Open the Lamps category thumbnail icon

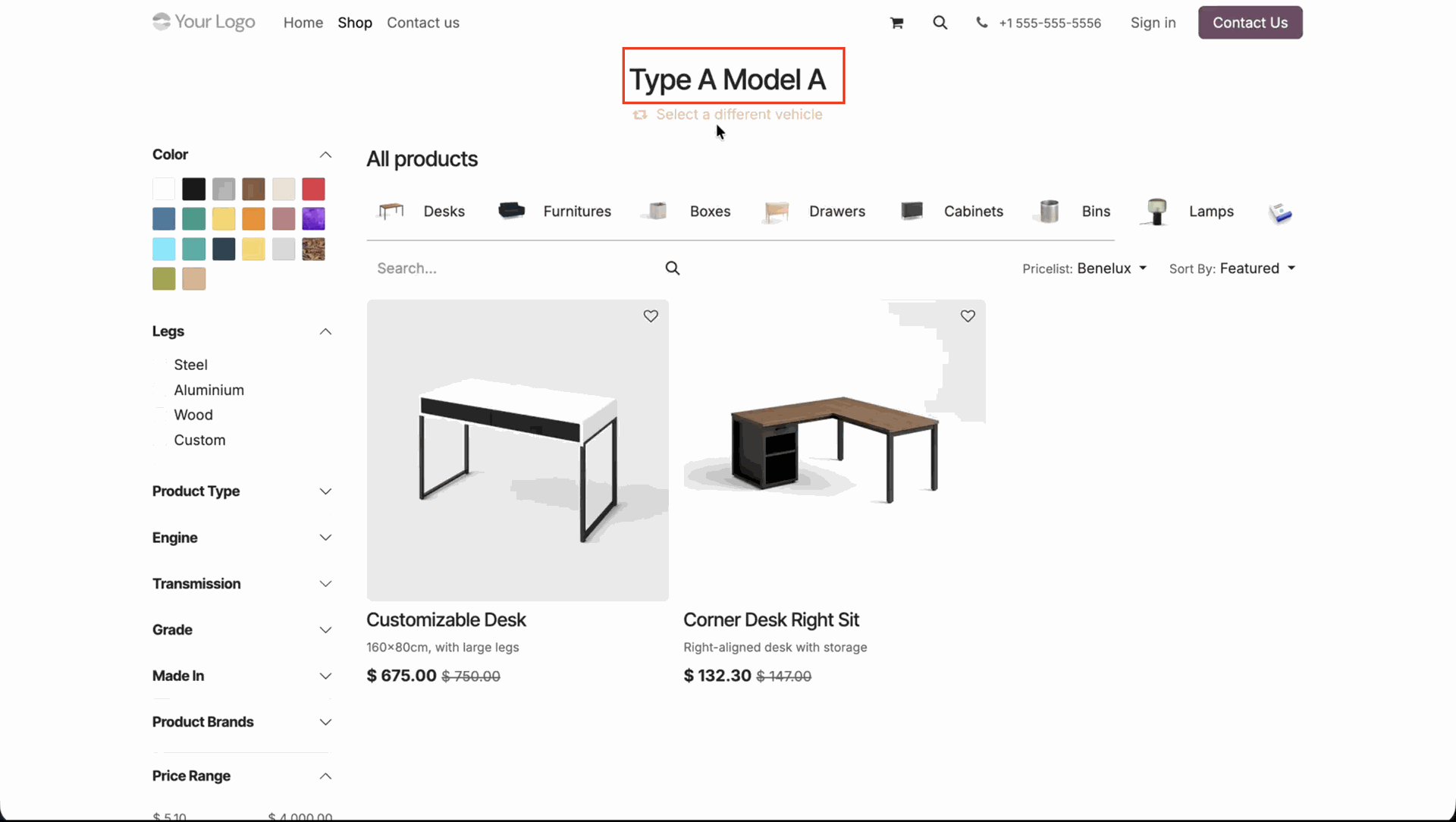pos(1156,212)
